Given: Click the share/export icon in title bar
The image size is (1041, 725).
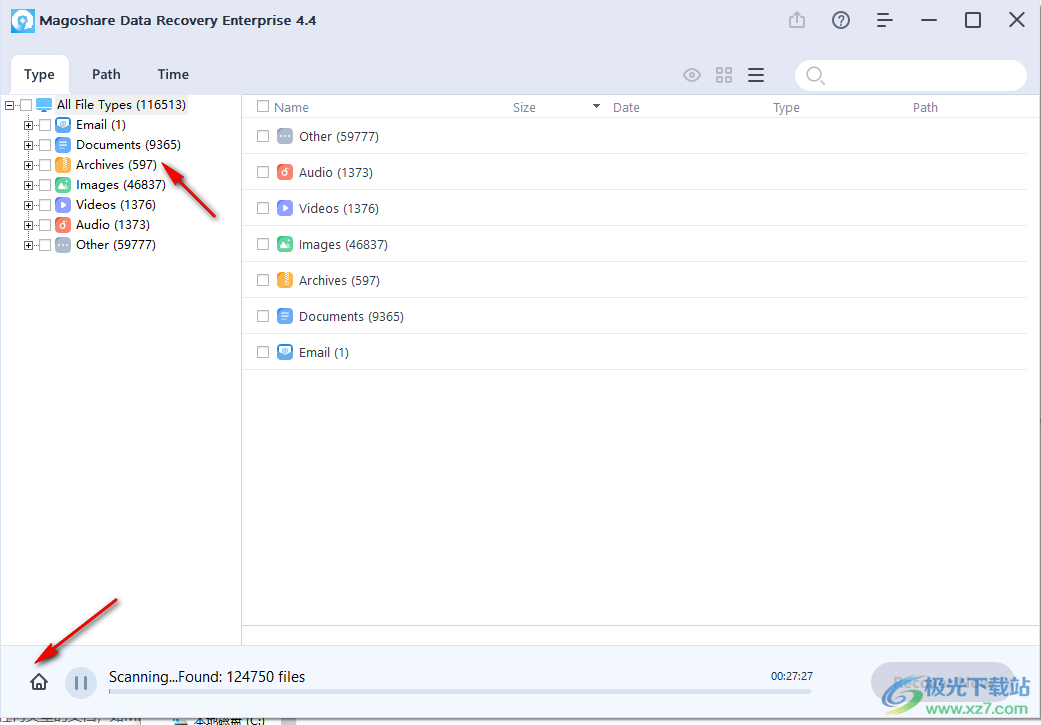Looking at the screenshot, I should [x=797, y=21].
